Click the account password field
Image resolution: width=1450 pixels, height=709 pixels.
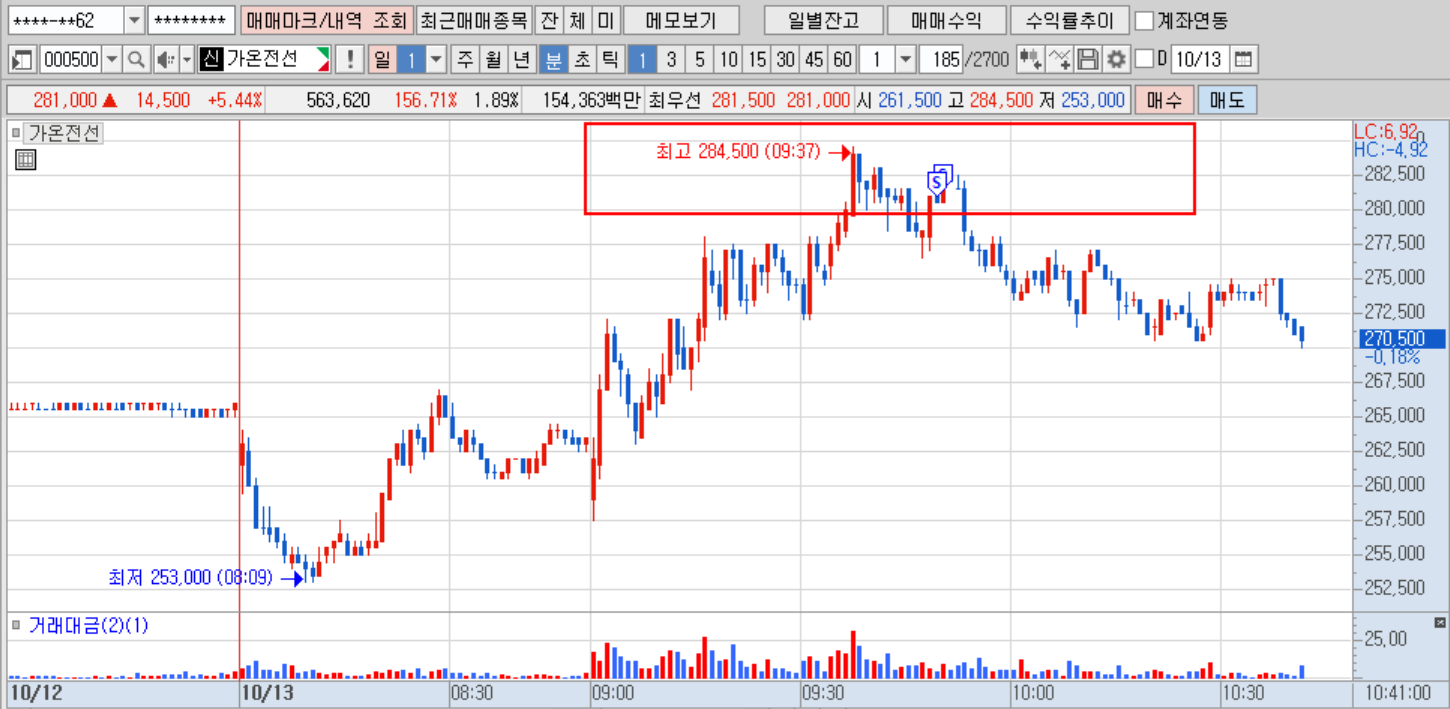[191, 20]
